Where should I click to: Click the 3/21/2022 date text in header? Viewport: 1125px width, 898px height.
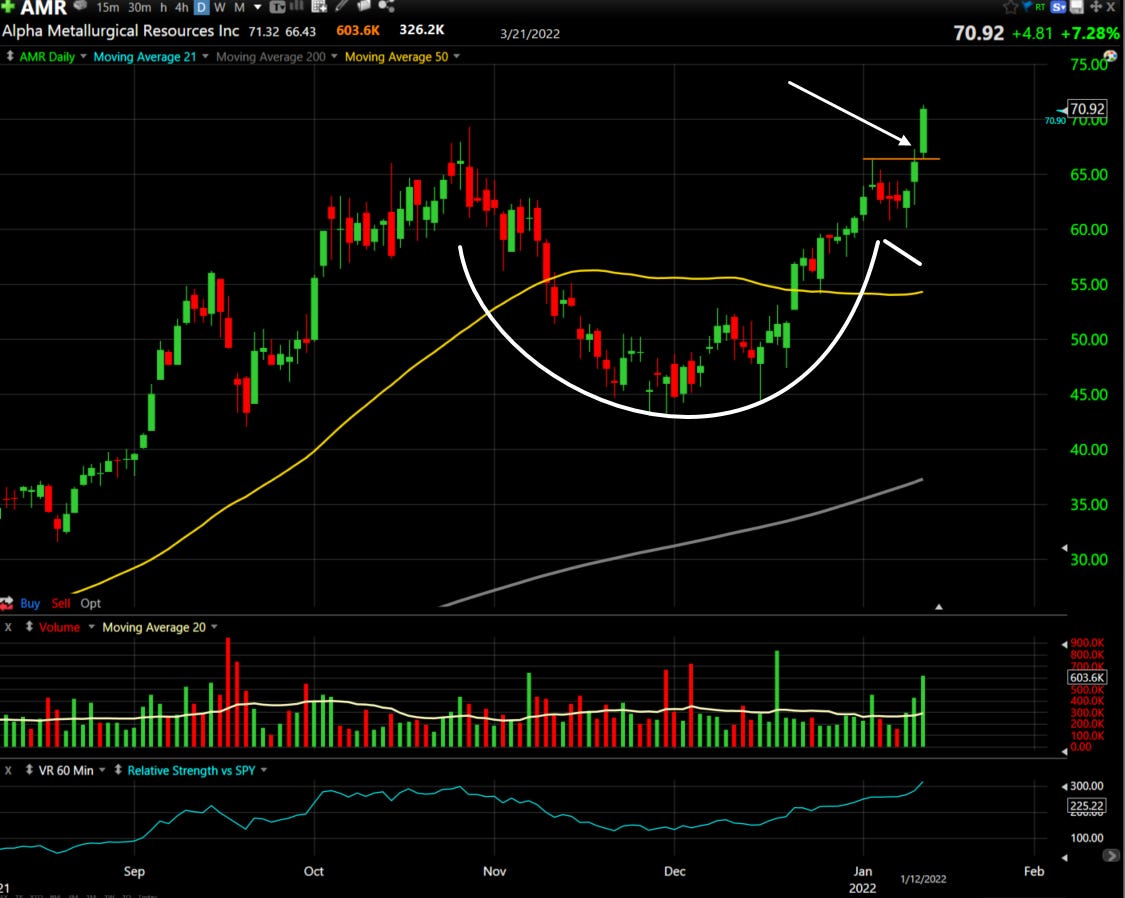[529, 34]
